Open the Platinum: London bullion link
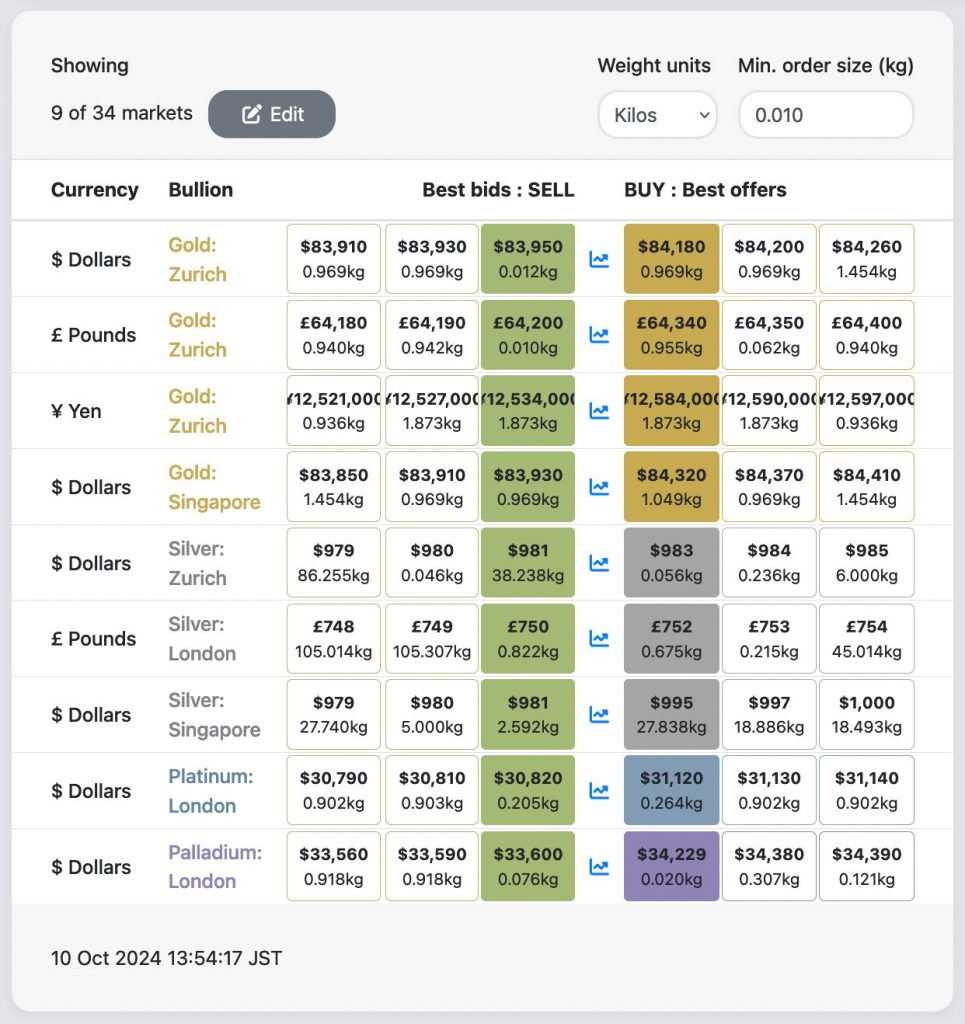Viewport: 965px width, 1024px height. click(x=211, y=791)
